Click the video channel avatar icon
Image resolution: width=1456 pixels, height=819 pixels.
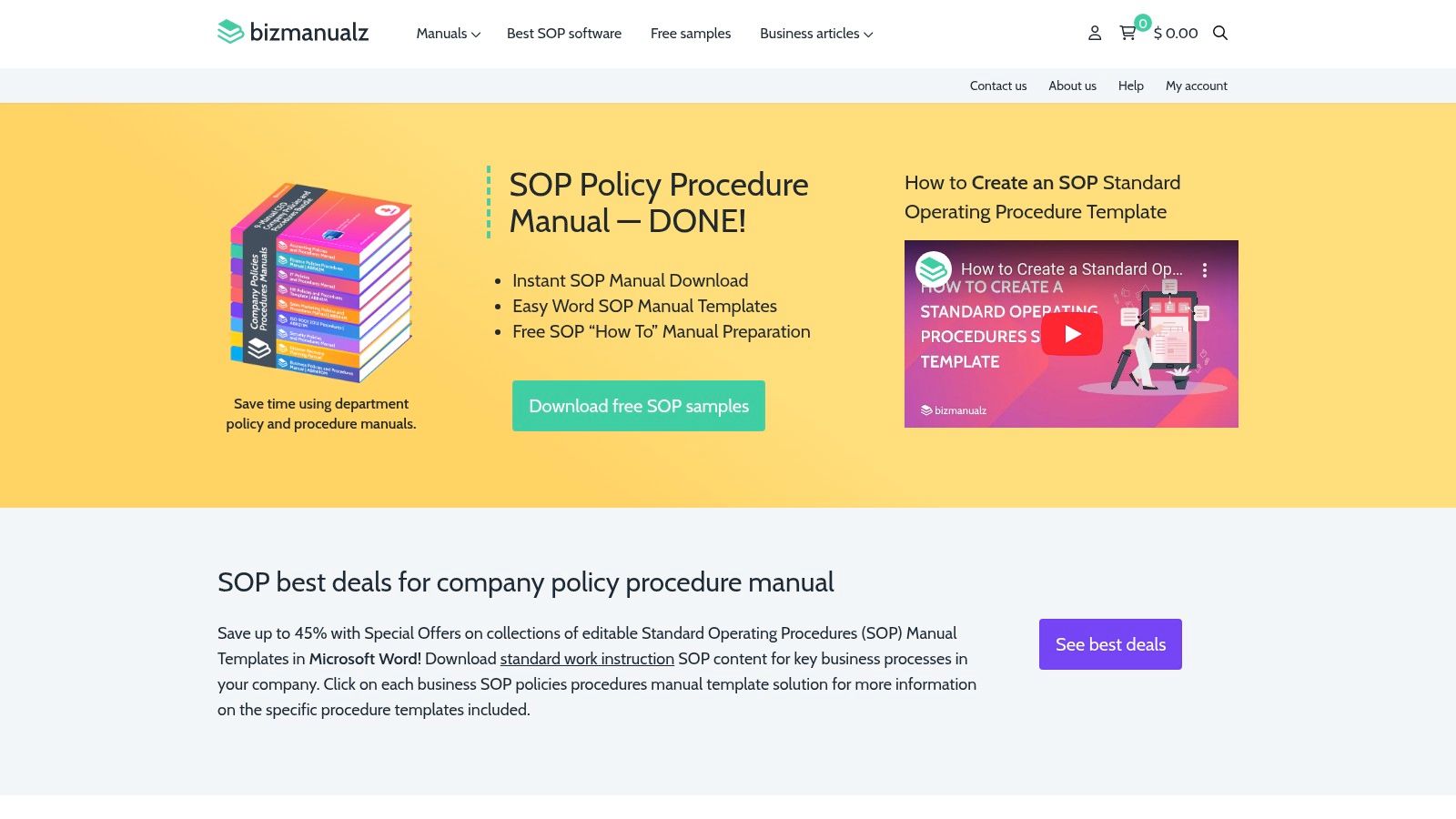pyautogui.click(x=934, y=269)
